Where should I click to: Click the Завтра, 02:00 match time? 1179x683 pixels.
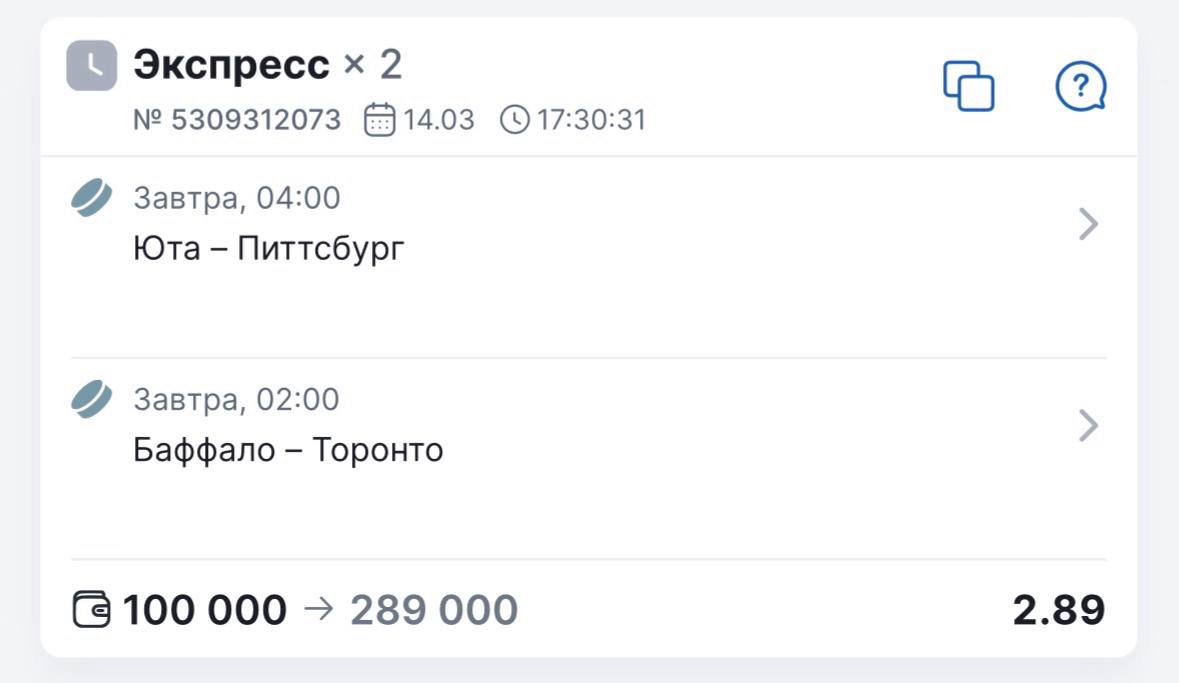[237, 400]
